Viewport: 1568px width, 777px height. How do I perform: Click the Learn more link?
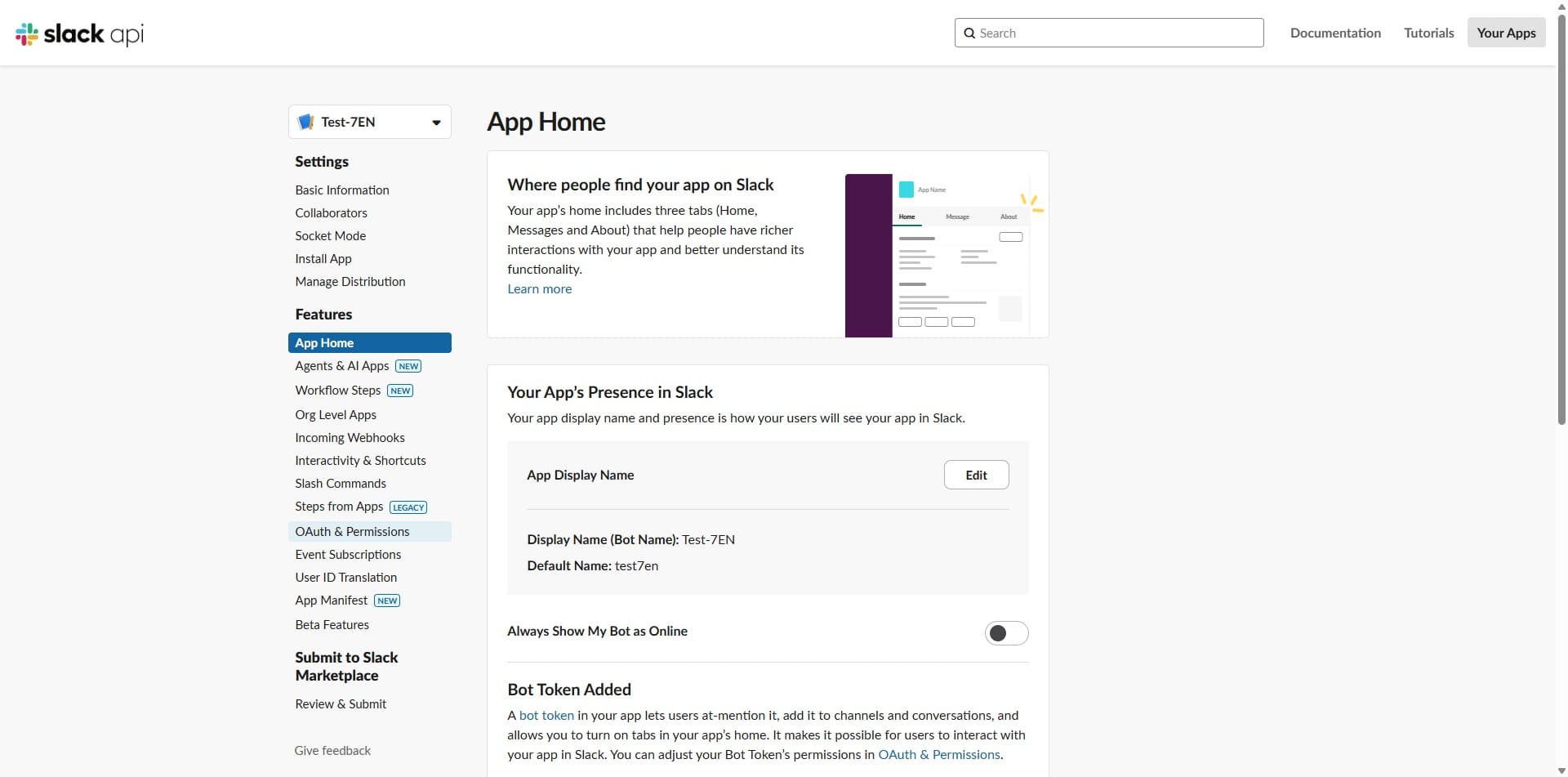point(540,288)
